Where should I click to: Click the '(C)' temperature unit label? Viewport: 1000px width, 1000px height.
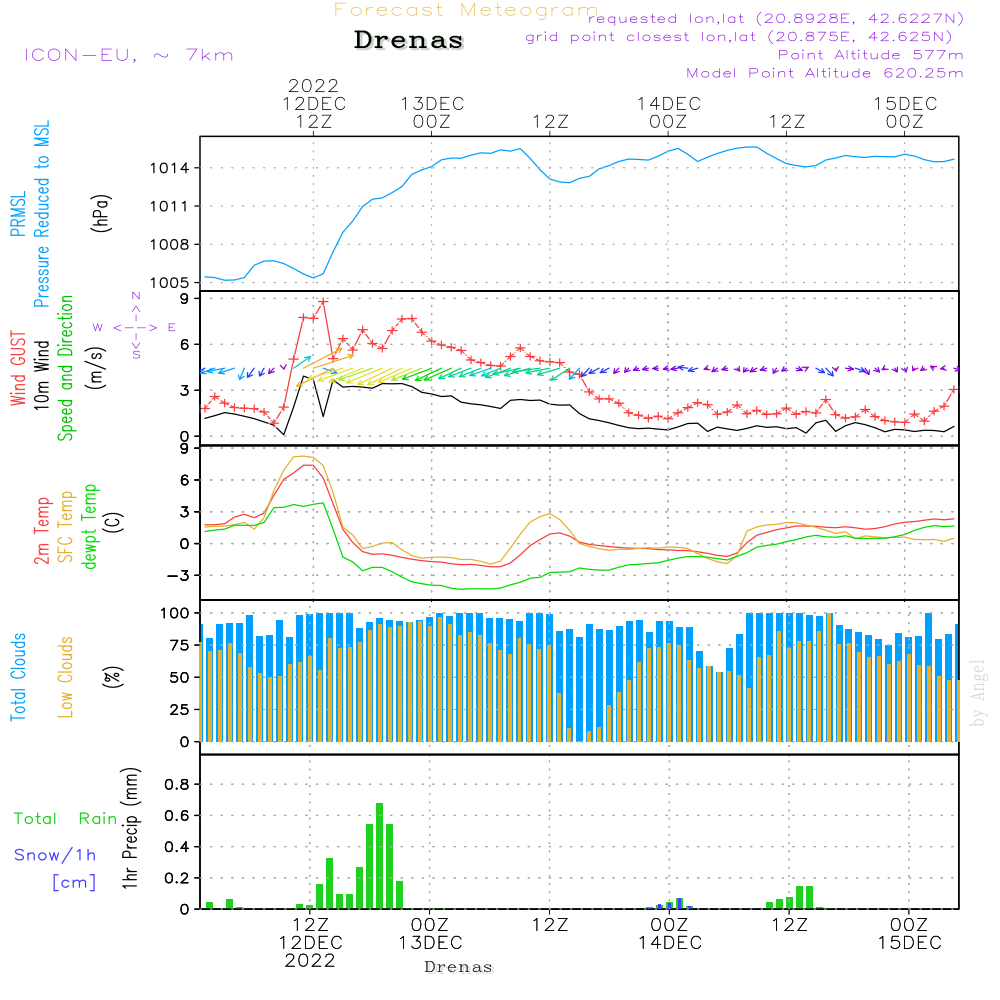(x=114, y=523)
